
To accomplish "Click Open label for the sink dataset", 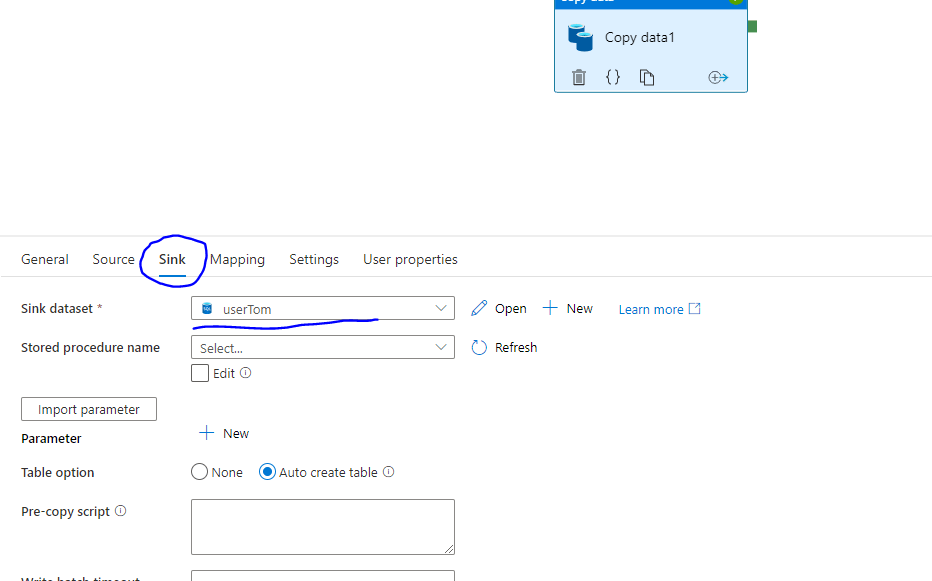I will tap(511, 309).
